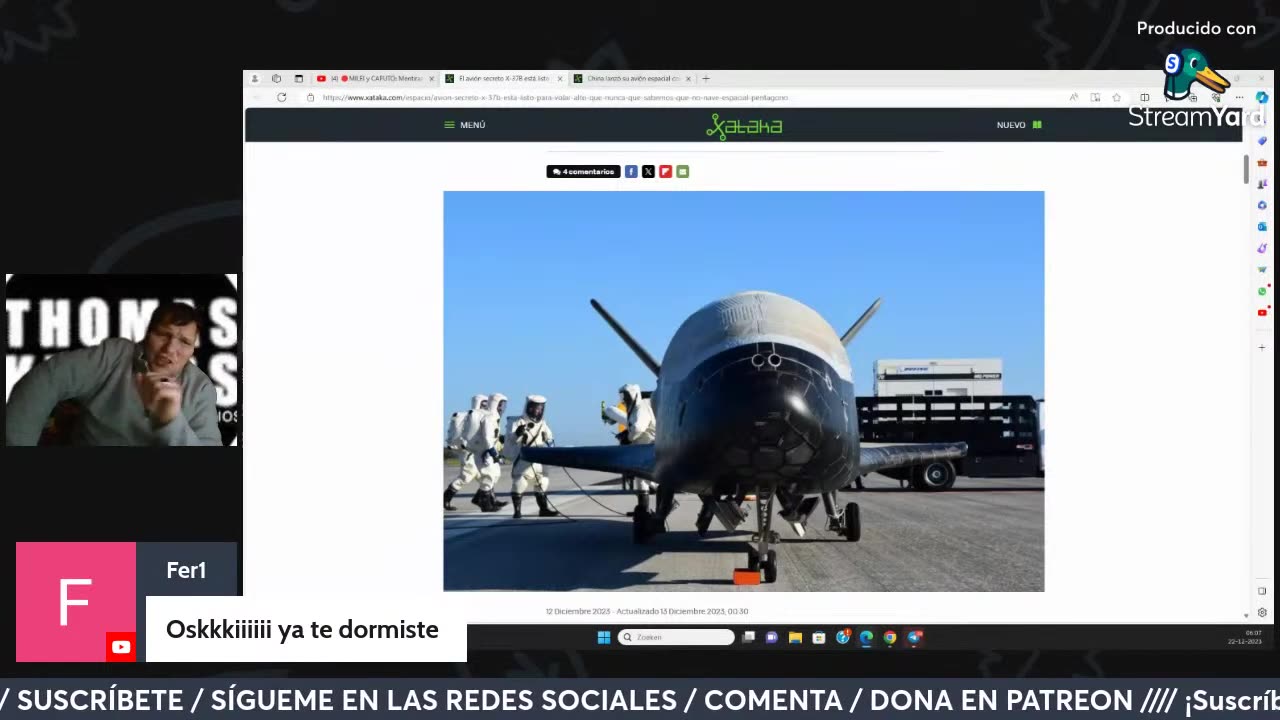Open Microsoft Edge from taskbar

866,637
